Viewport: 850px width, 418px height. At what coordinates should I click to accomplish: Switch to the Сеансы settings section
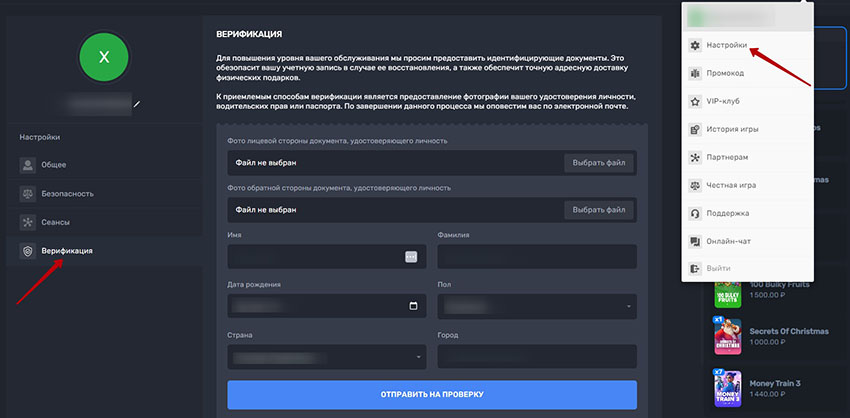104,222
